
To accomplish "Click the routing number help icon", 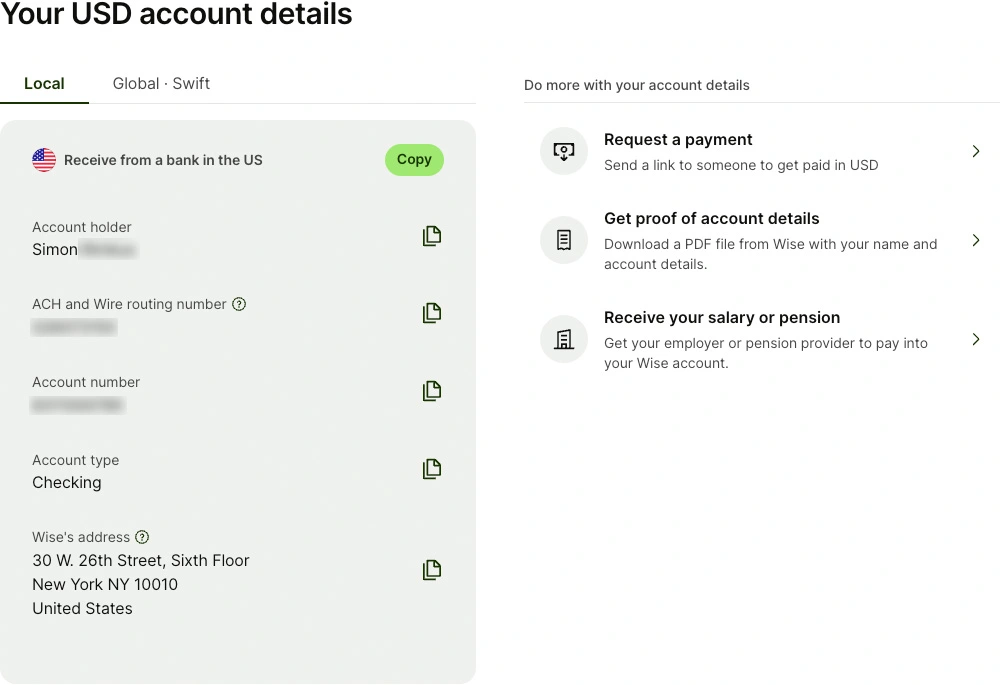I will (239, 304).
